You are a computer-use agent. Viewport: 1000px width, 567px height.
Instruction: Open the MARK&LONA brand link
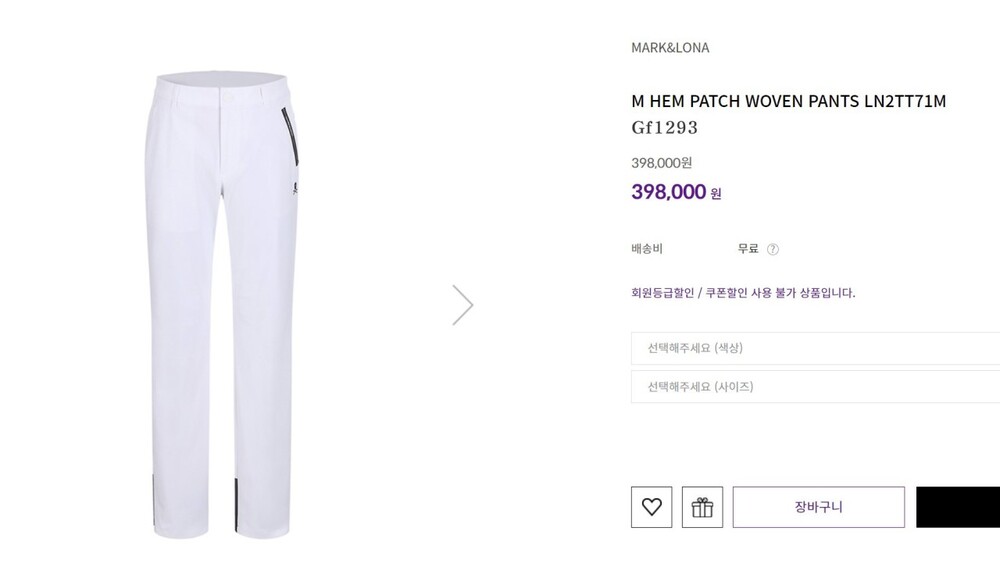click(x=670, y=47)
